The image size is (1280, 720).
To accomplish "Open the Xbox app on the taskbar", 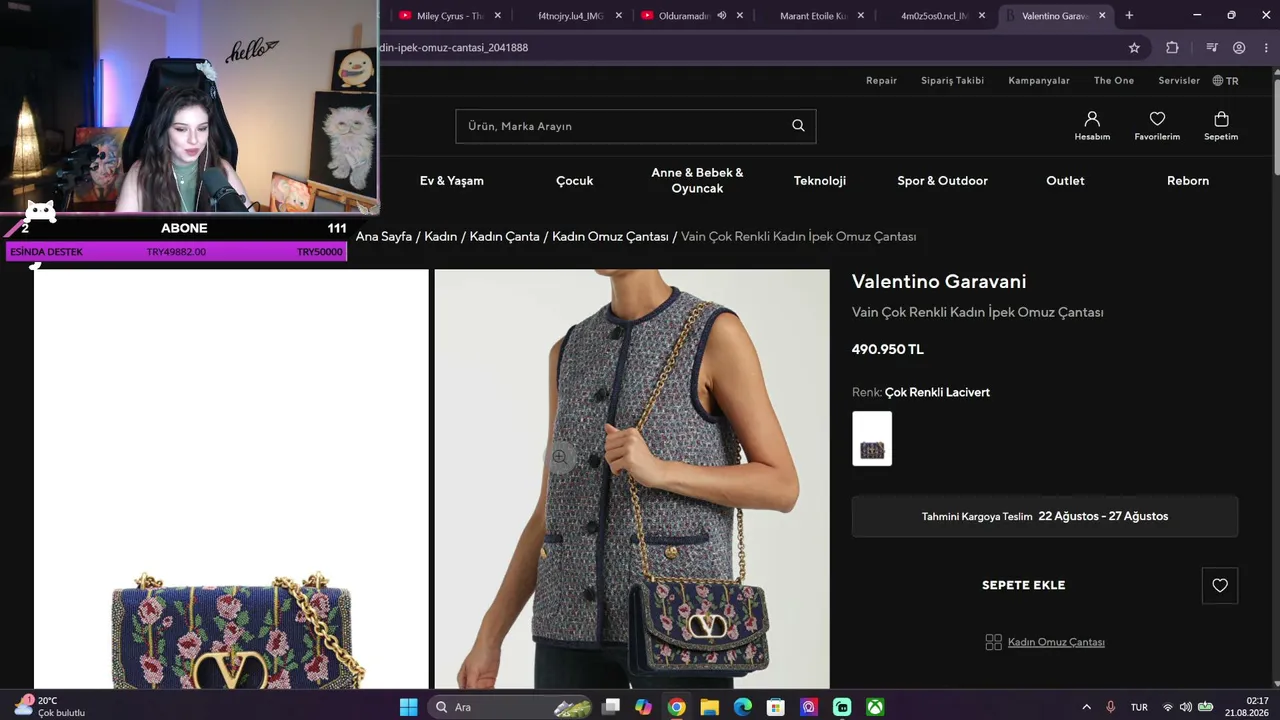I will pyautogui.click(x=875, y=707).
